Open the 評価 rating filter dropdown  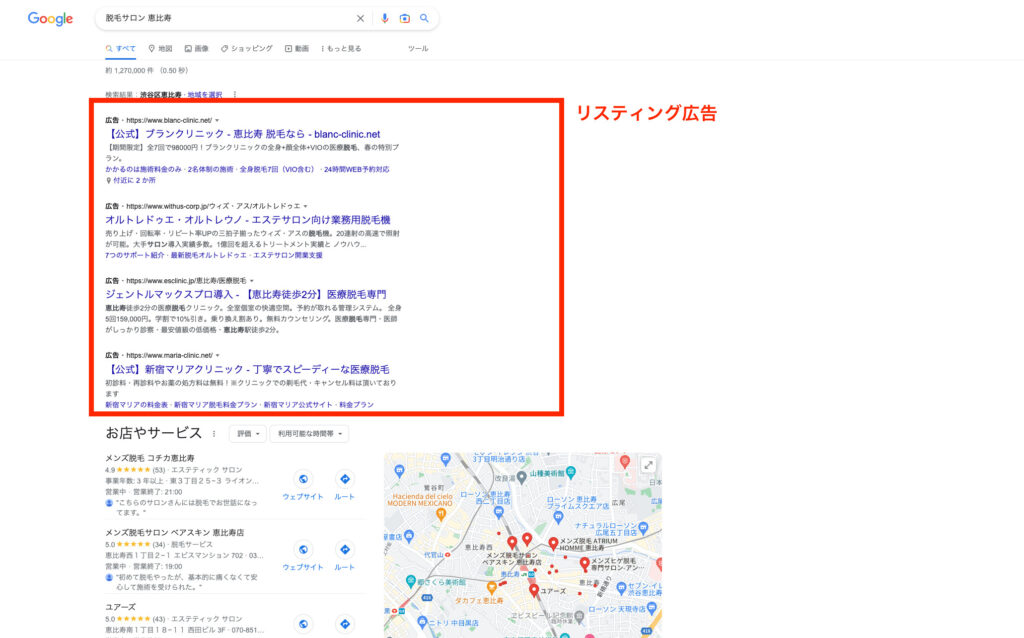coord(248,434)
